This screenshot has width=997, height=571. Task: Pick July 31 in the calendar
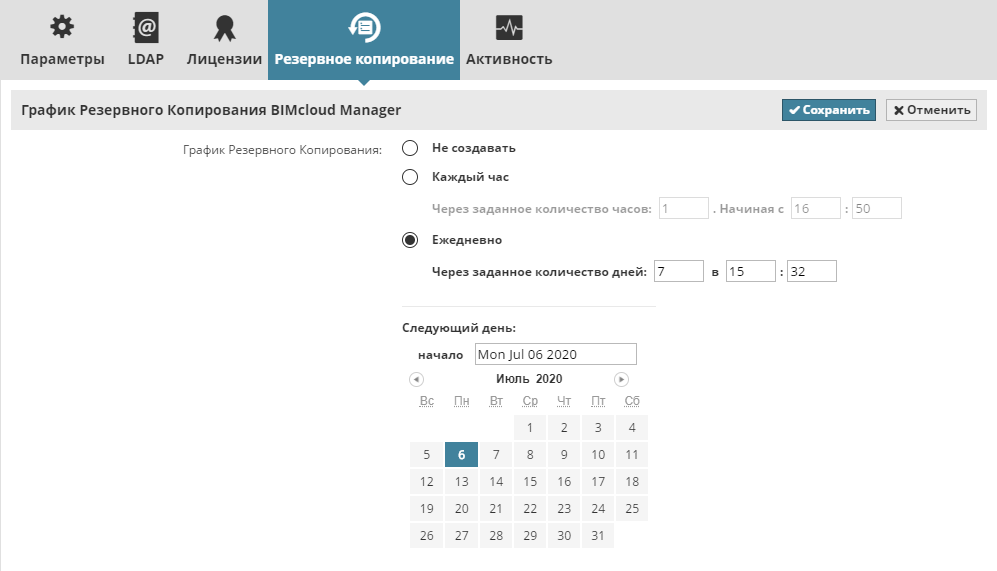(x=598, y=535)
